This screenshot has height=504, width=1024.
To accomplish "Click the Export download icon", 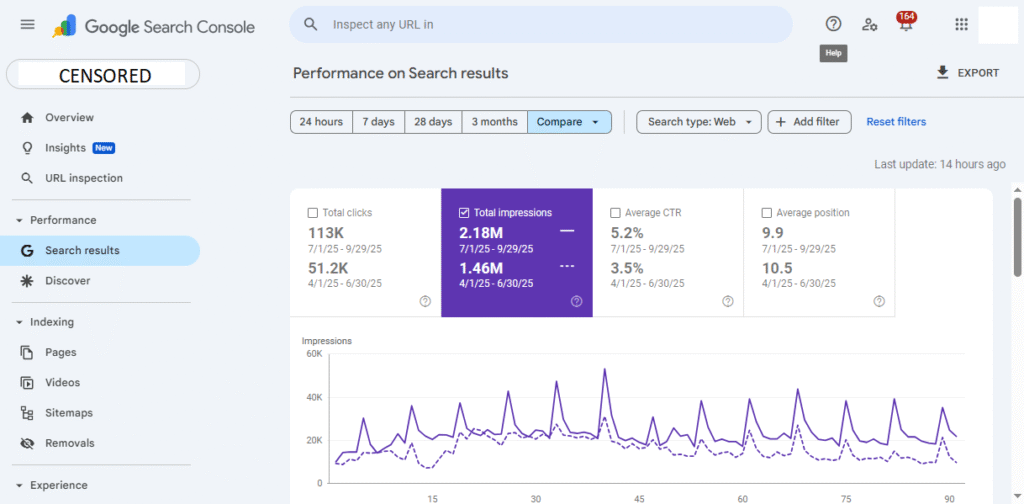I will click(942, 73).
